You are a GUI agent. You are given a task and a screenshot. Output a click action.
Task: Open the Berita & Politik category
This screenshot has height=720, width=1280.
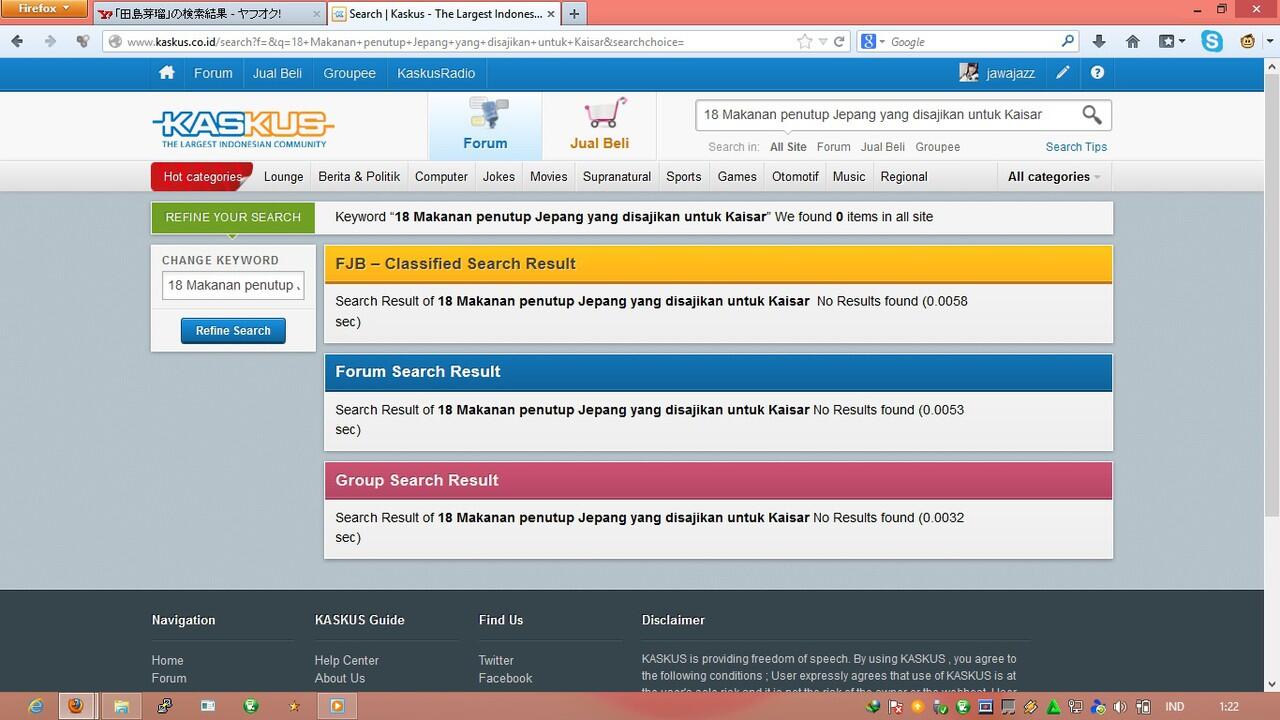pyautogui.click(x=359, y=177)
